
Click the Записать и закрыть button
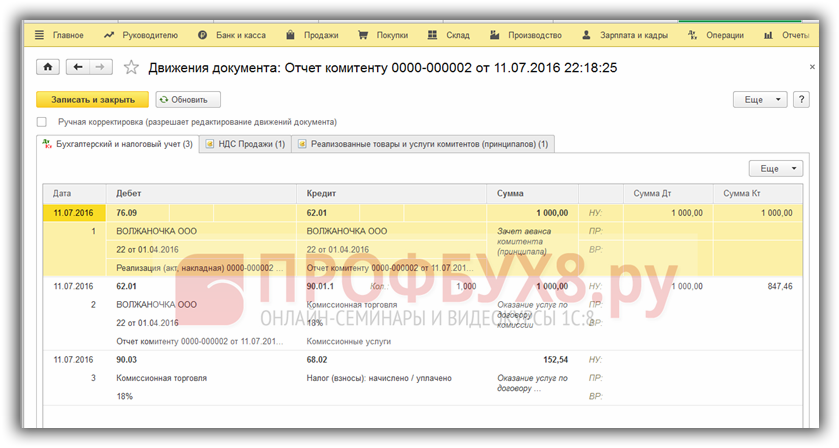[x=92, y=100]
